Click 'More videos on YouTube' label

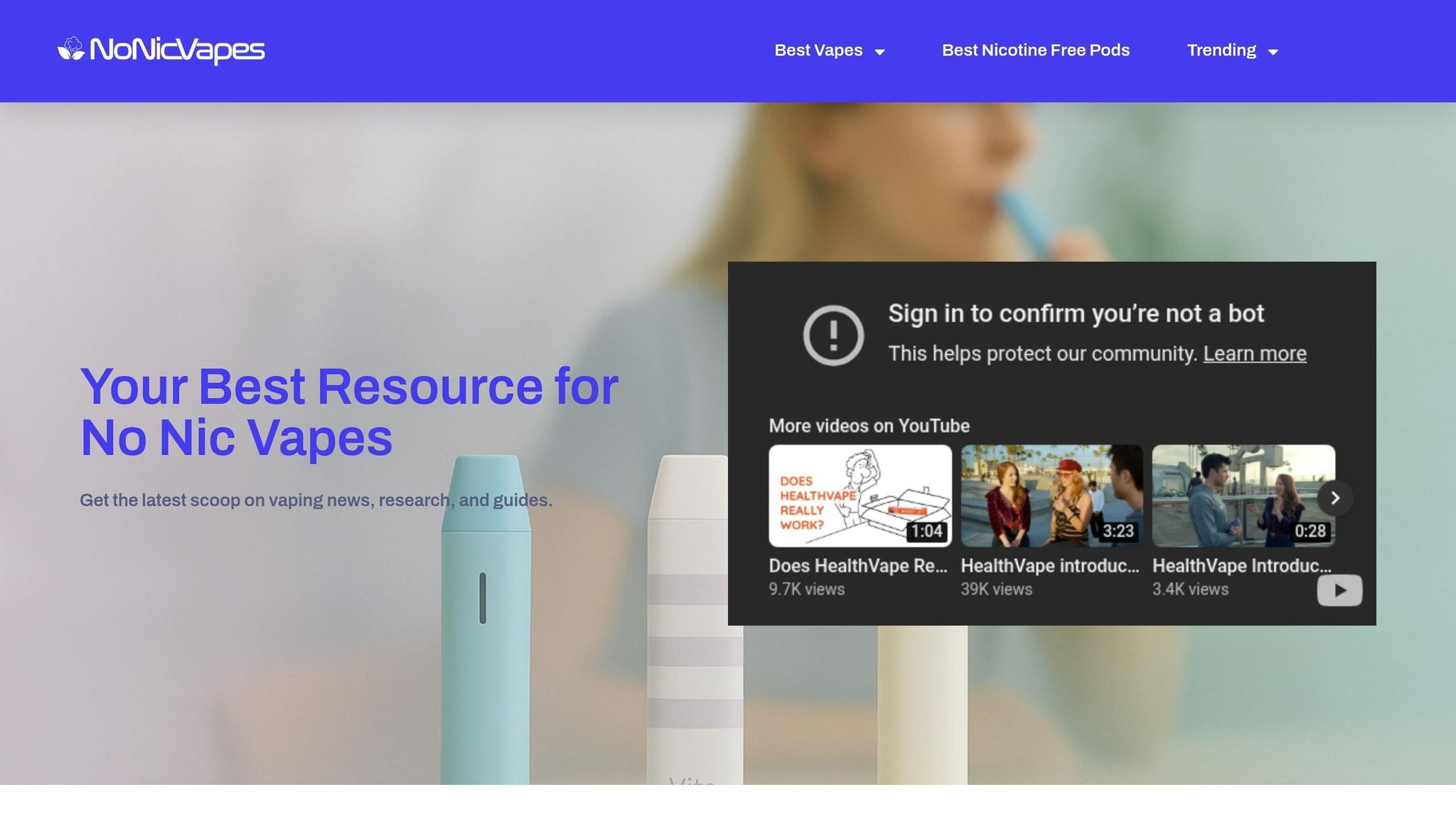[x=869, y=426]
